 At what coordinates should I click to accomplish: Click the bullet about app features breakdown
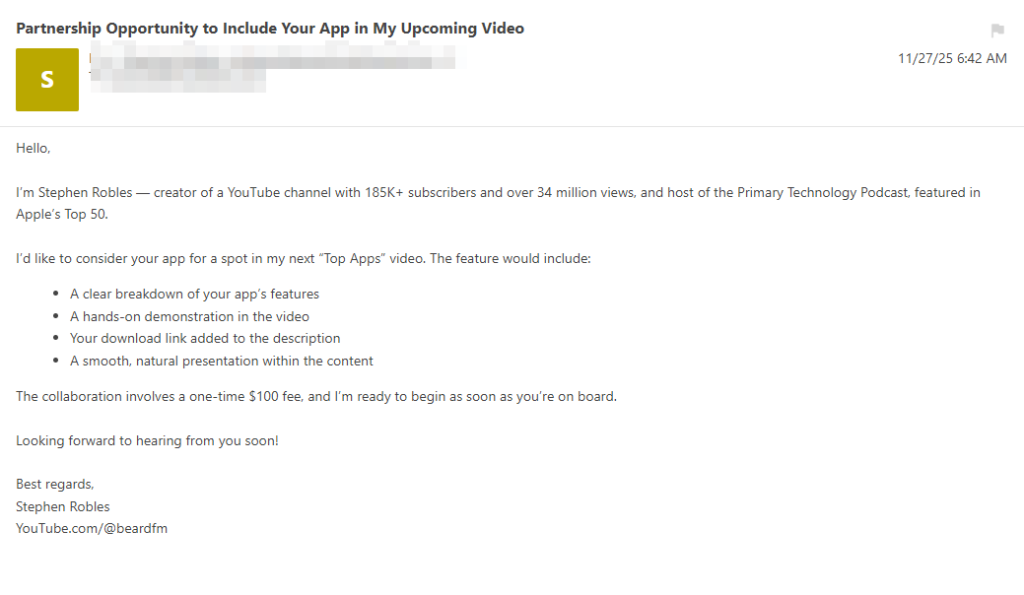pos(194,294)
